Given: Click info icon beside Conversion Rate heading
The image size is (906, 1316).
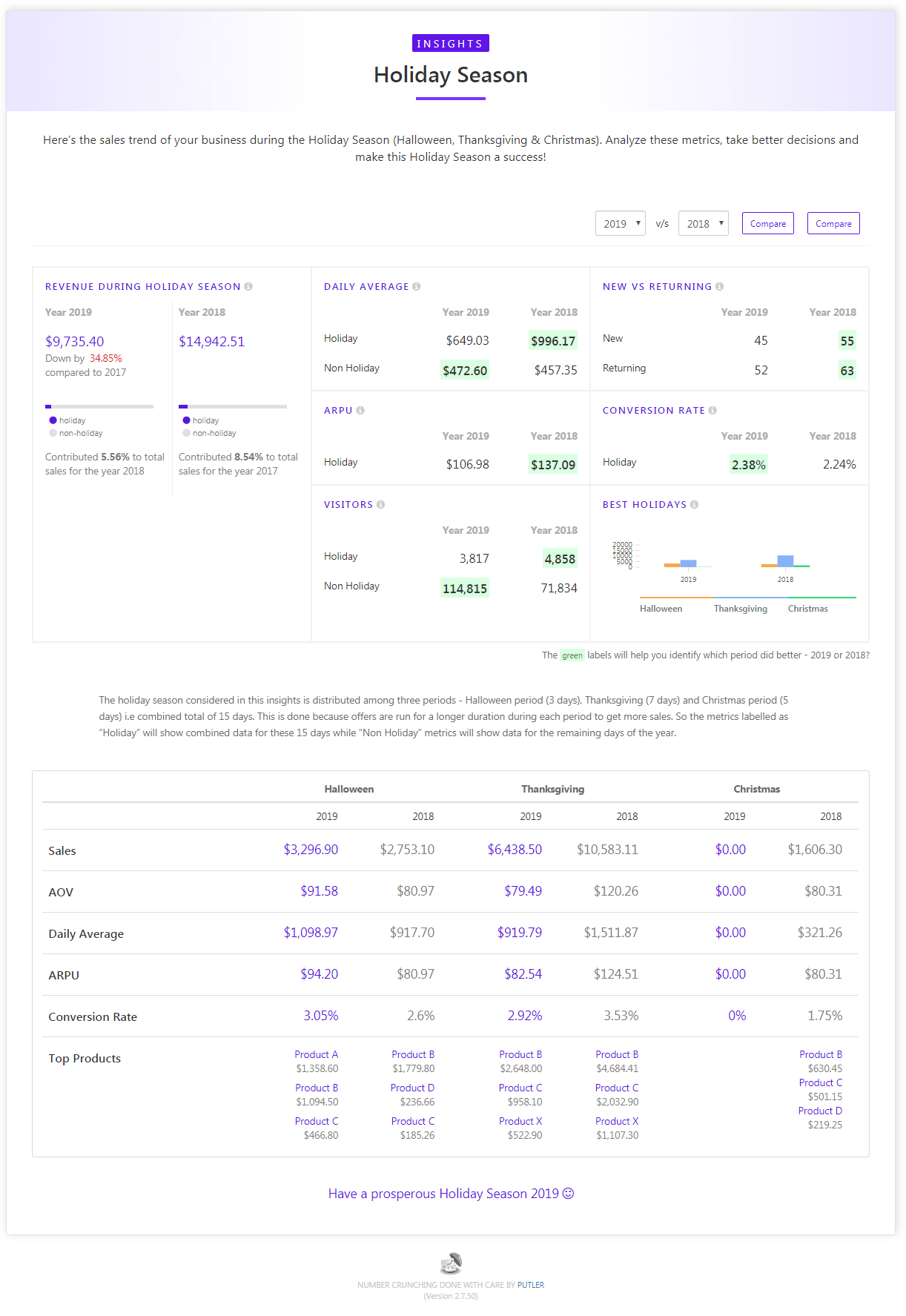Looking at the screenshot, I should click(712, 411).
